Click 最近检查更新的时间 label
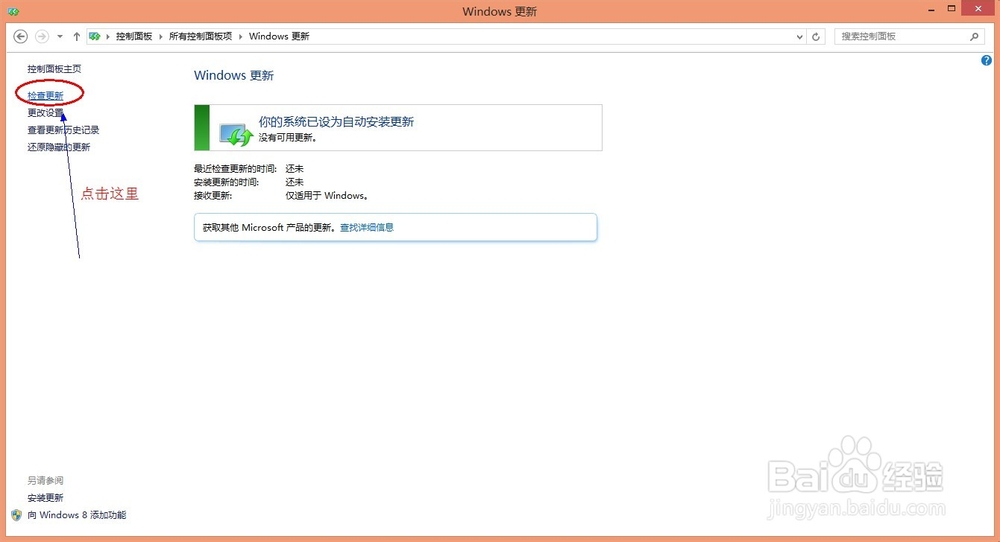1000x542 pixels. pyautogui.click(x=235, y=169)
